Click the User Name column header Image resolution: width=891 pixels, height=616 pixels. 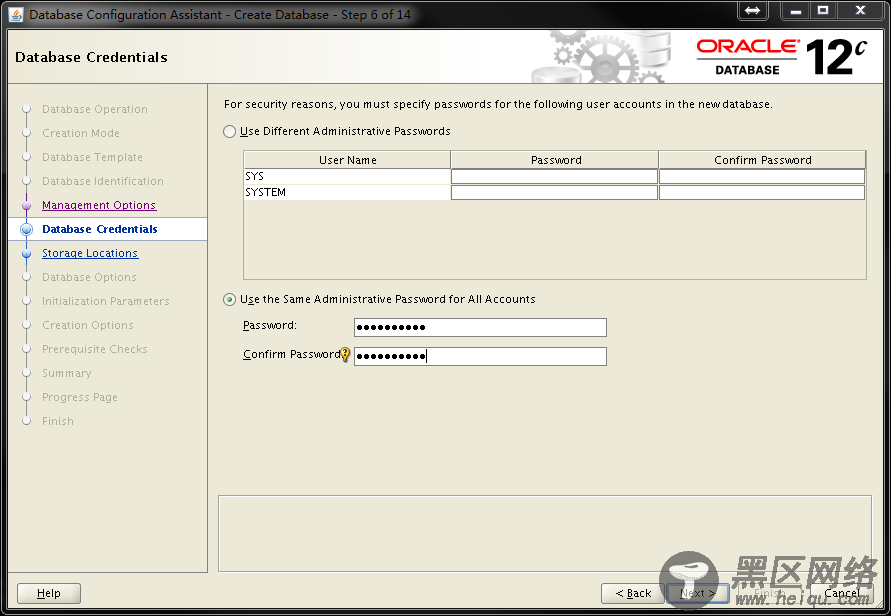[x=347, y=160]
